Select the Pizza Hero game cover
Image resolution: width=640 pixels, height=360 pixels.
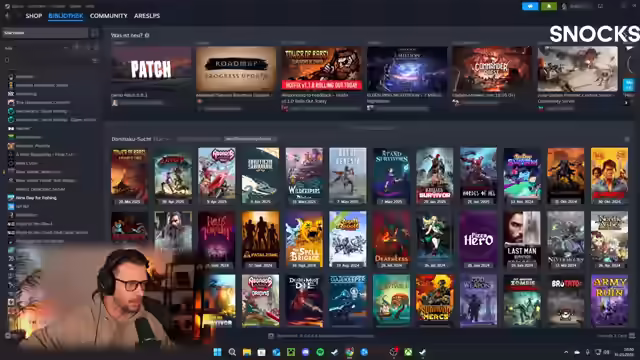(478, 239)
